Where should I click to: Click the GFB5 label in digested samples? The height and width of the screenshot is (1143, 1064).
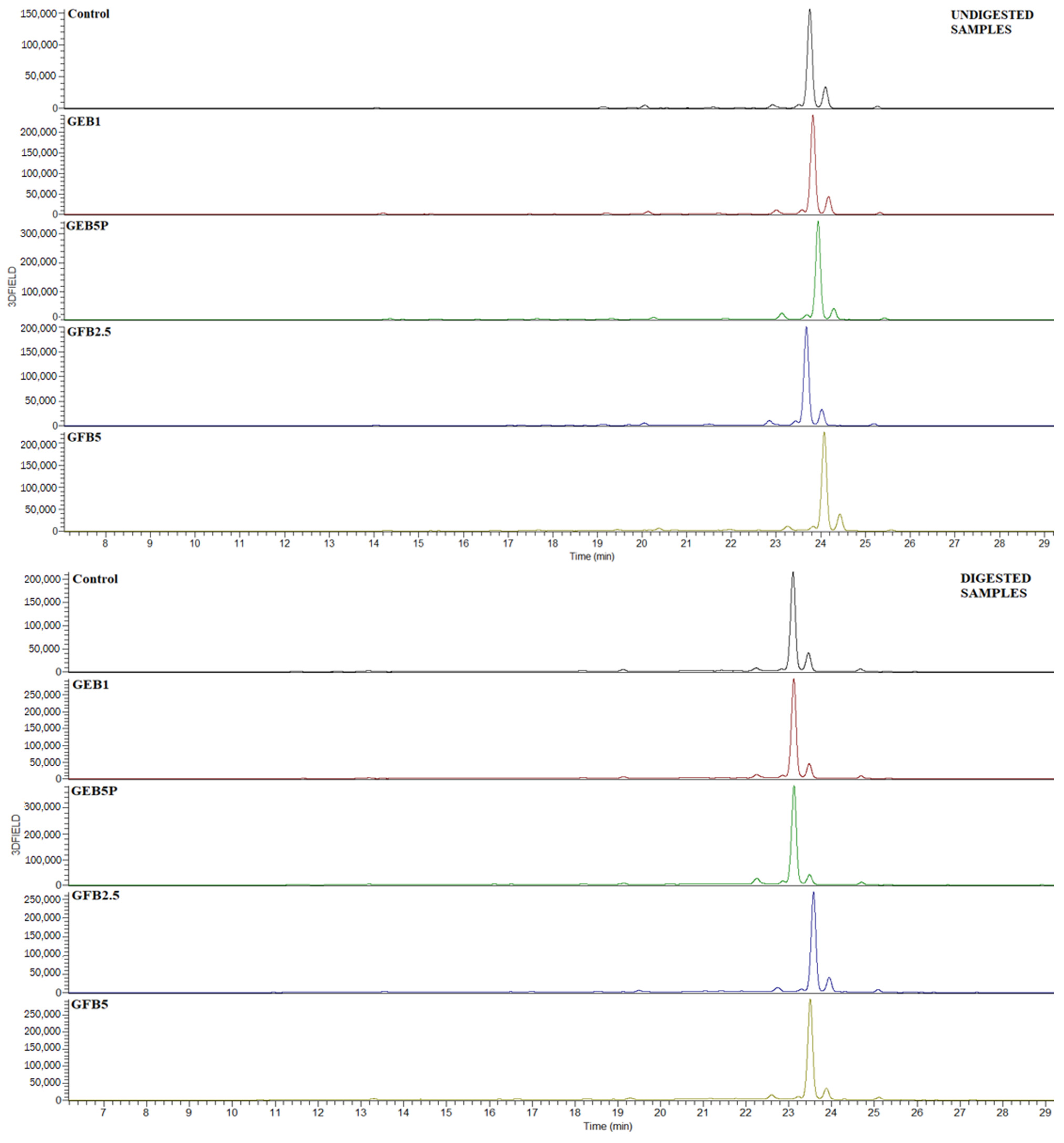pyautogui.click(x=90, y=1005)
